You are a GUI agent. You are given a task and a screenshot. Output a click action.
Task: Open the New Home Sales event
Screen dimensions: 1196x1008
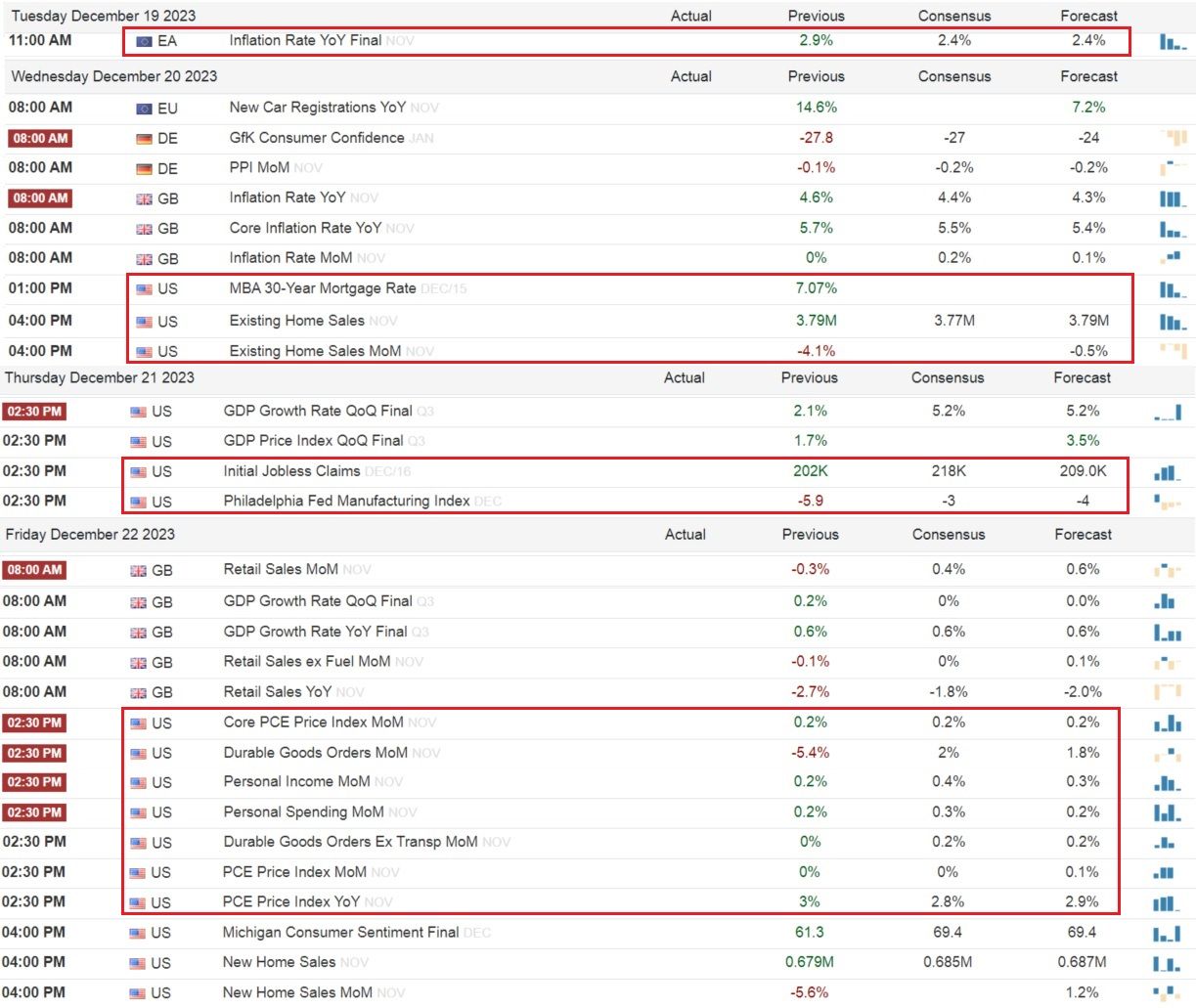click(279, 962)
